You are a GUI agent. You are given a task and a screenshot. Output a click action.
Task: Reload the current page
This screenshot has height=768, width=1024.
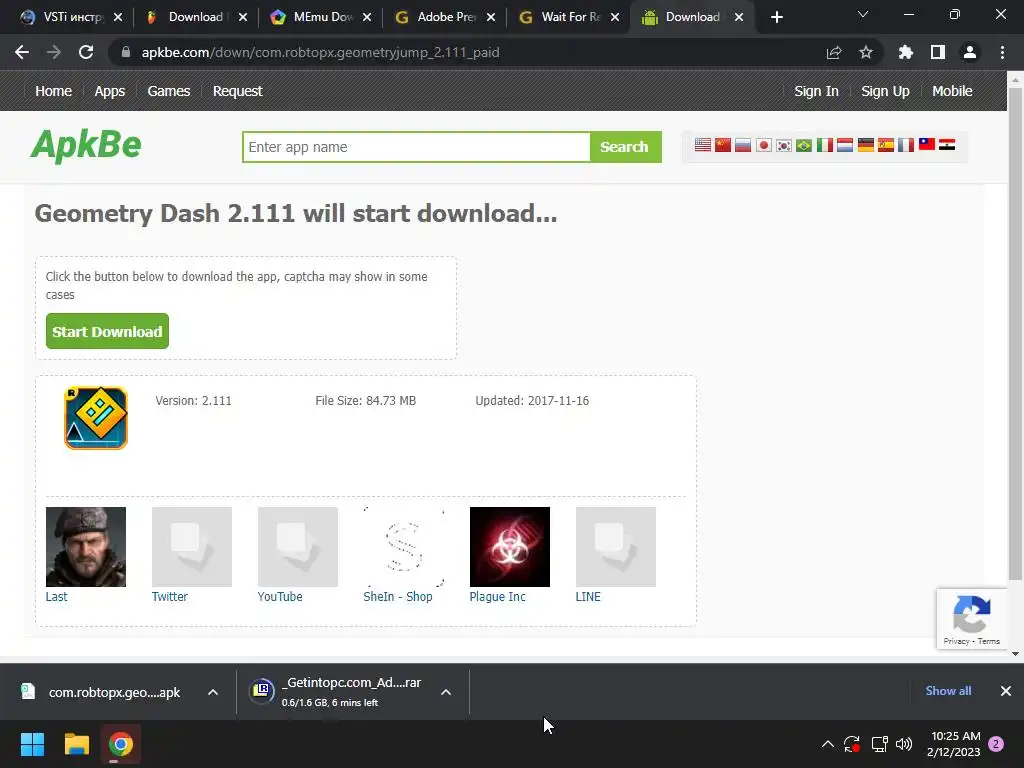[86, 52]
